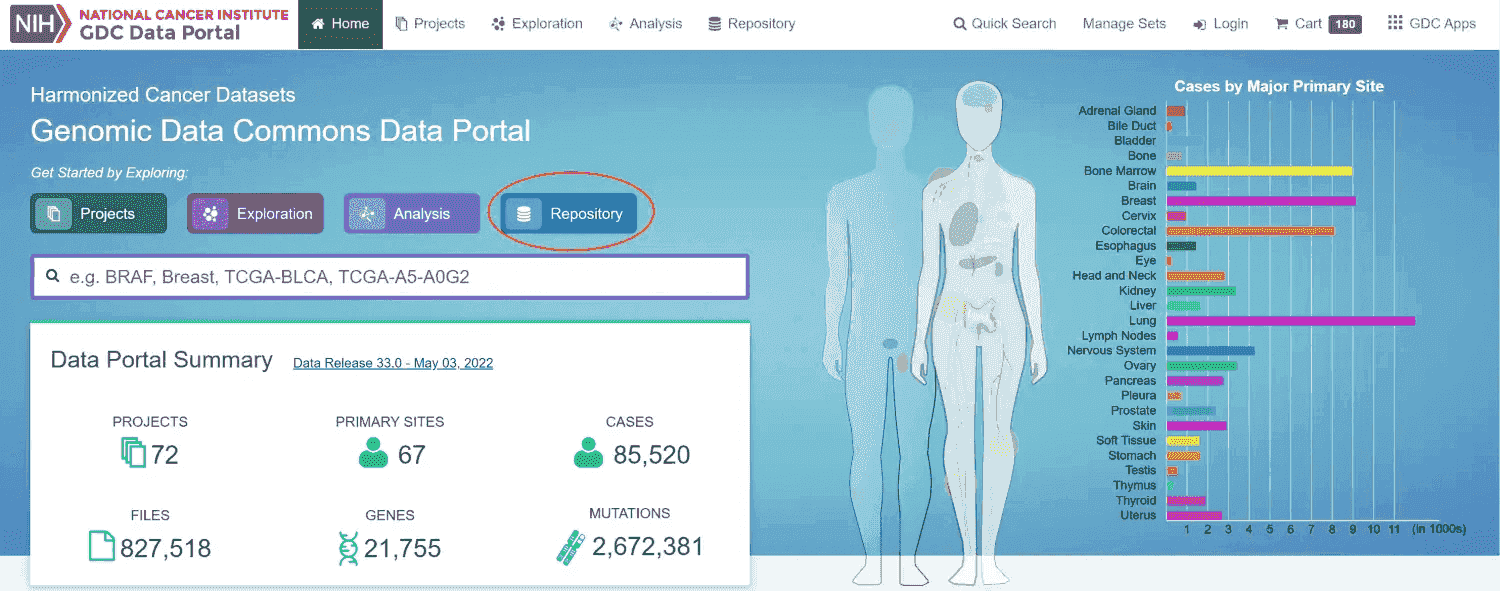Open Data Release 33.0 link
Image resolution: width=1500 pixels, height=591 pixels.
[393, 363]
